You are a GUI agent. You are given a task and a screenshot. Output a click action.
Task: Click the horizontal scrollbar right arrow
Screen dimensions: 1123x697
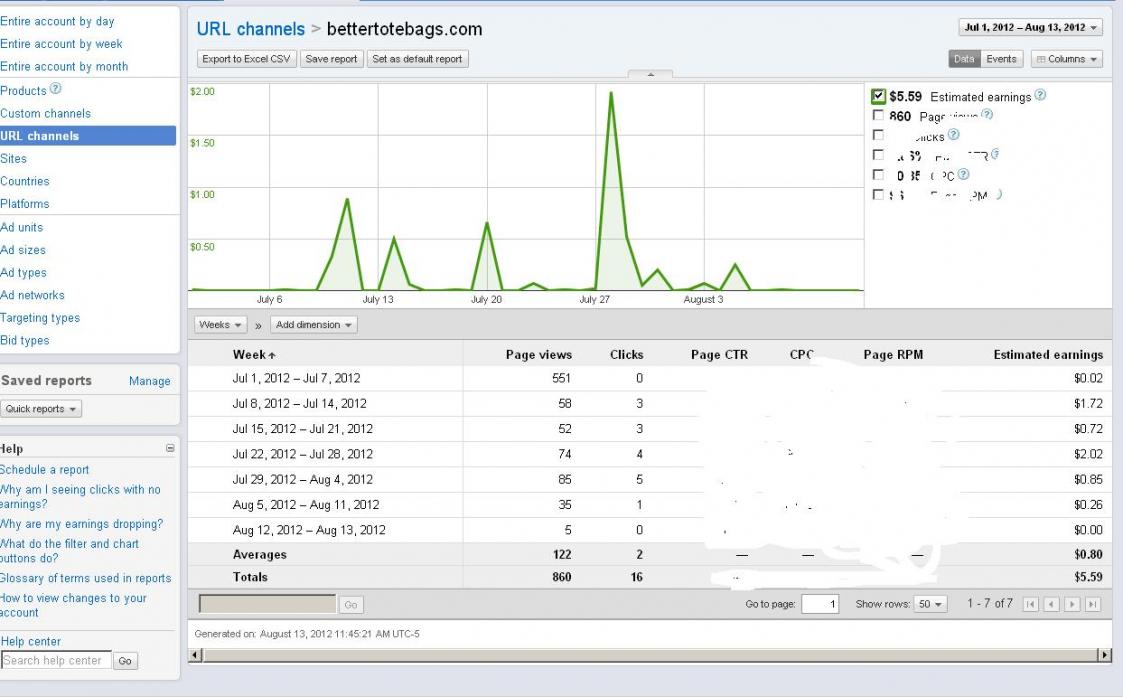point(1105,655)
